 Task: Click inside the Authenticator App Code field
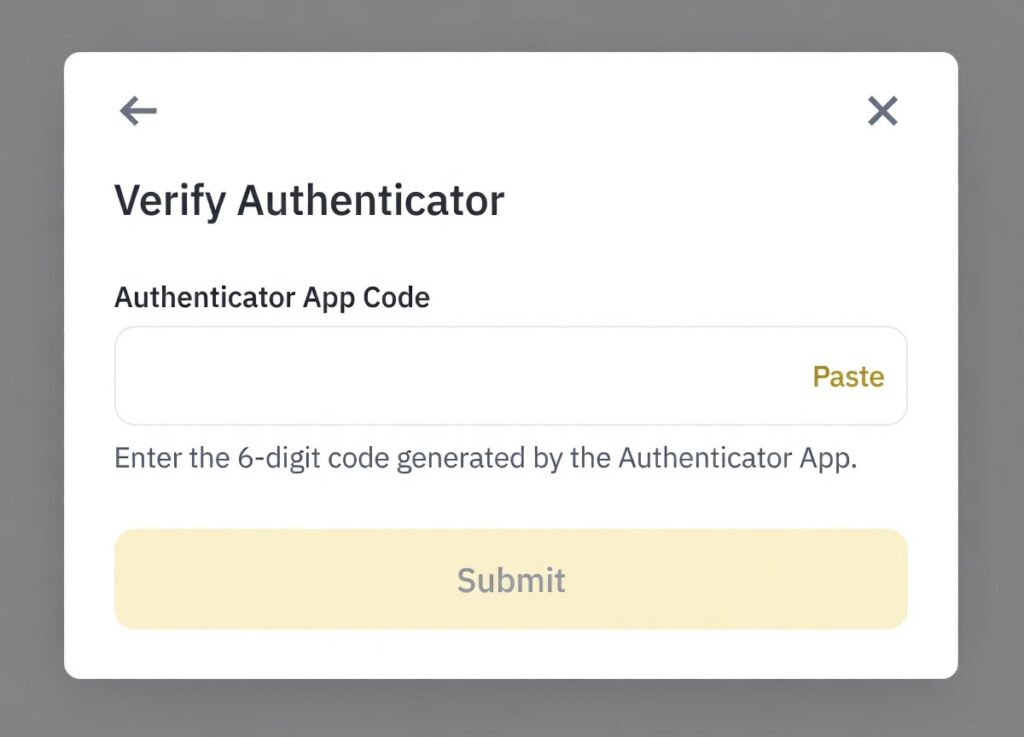(x=400, y=375)
